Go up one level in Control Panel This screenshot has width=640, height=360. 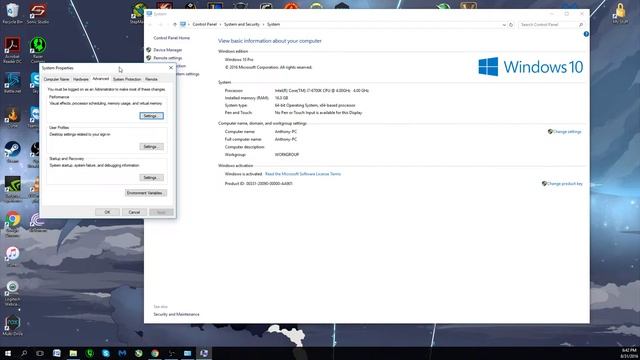[175, 24]
